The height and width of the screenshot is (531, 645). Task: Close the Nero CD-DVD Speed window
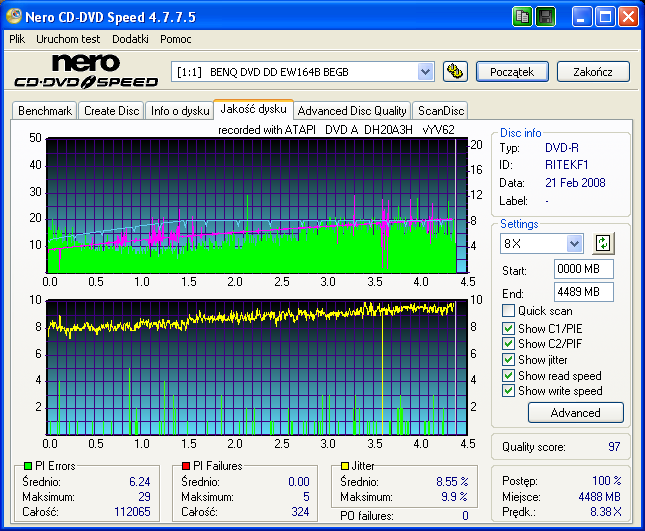(x=629, y=17)
